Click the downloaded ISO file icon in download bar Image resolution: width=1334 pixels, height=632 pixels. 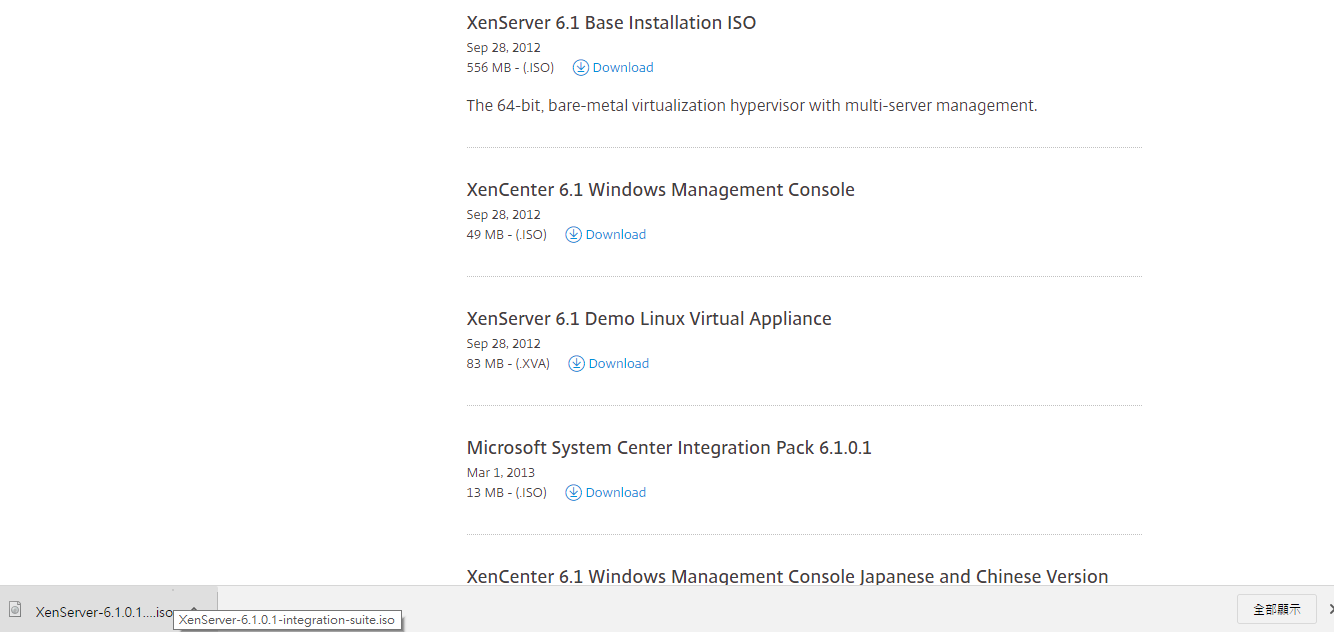15,609
